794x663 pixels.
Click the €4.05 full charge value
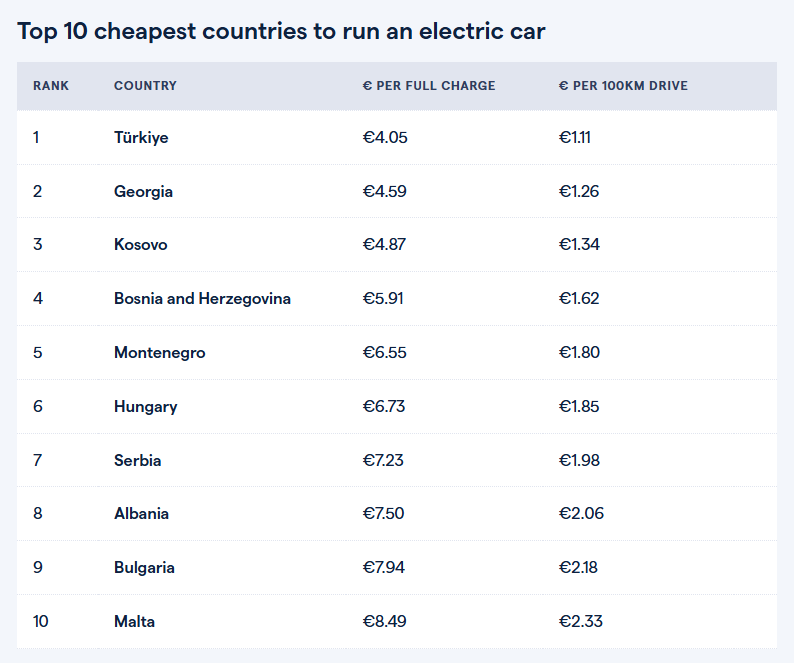coord(385,137)
